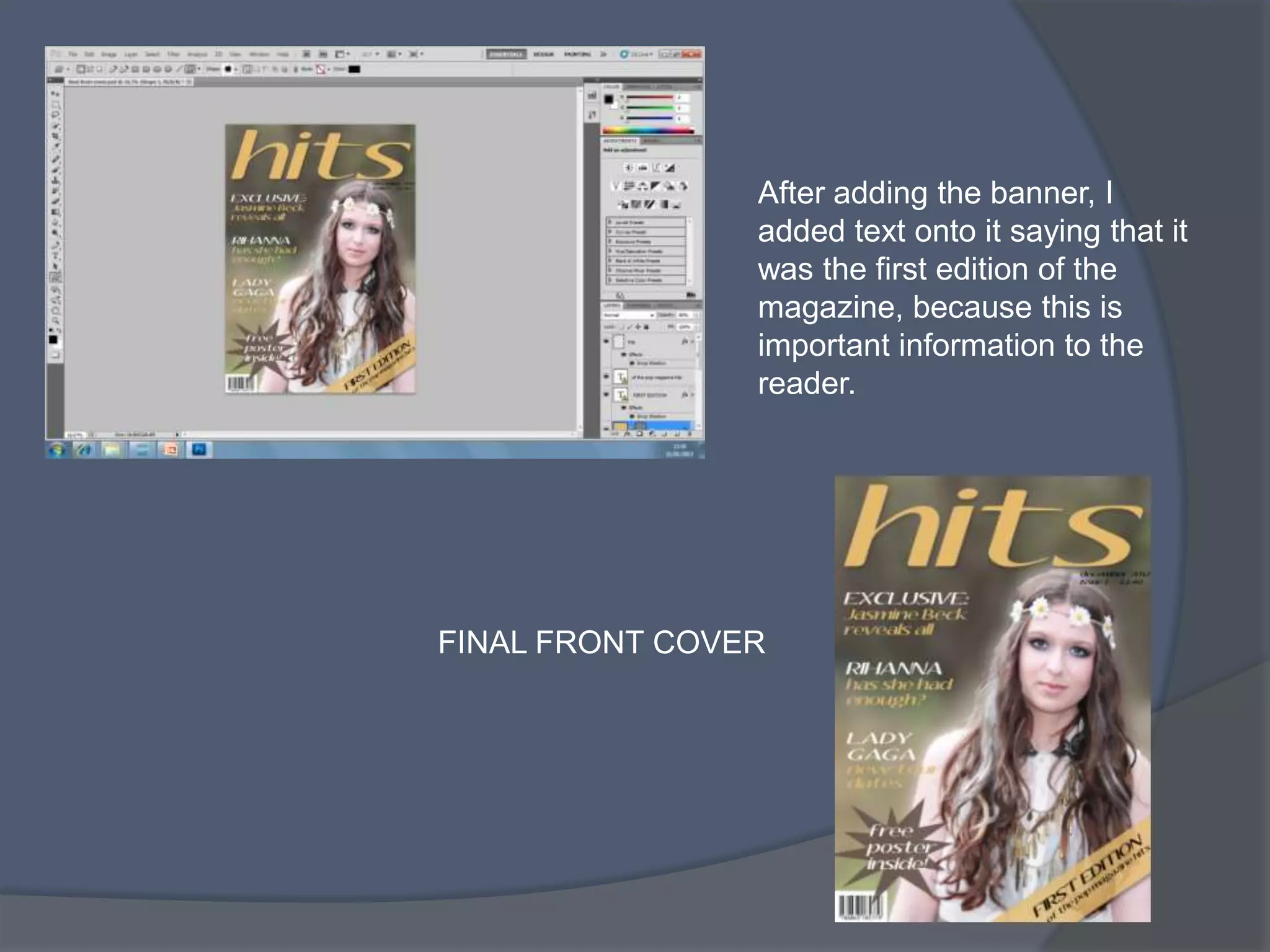
Task: Toggle Drop Shadow under FIRST EDITION layer
Action: click(632, 416)
